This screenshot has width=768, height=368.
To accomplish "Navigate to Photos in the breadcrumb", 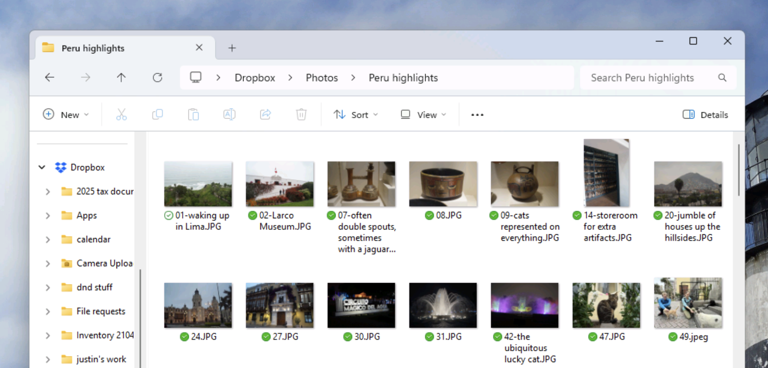I will click(322, 77).
